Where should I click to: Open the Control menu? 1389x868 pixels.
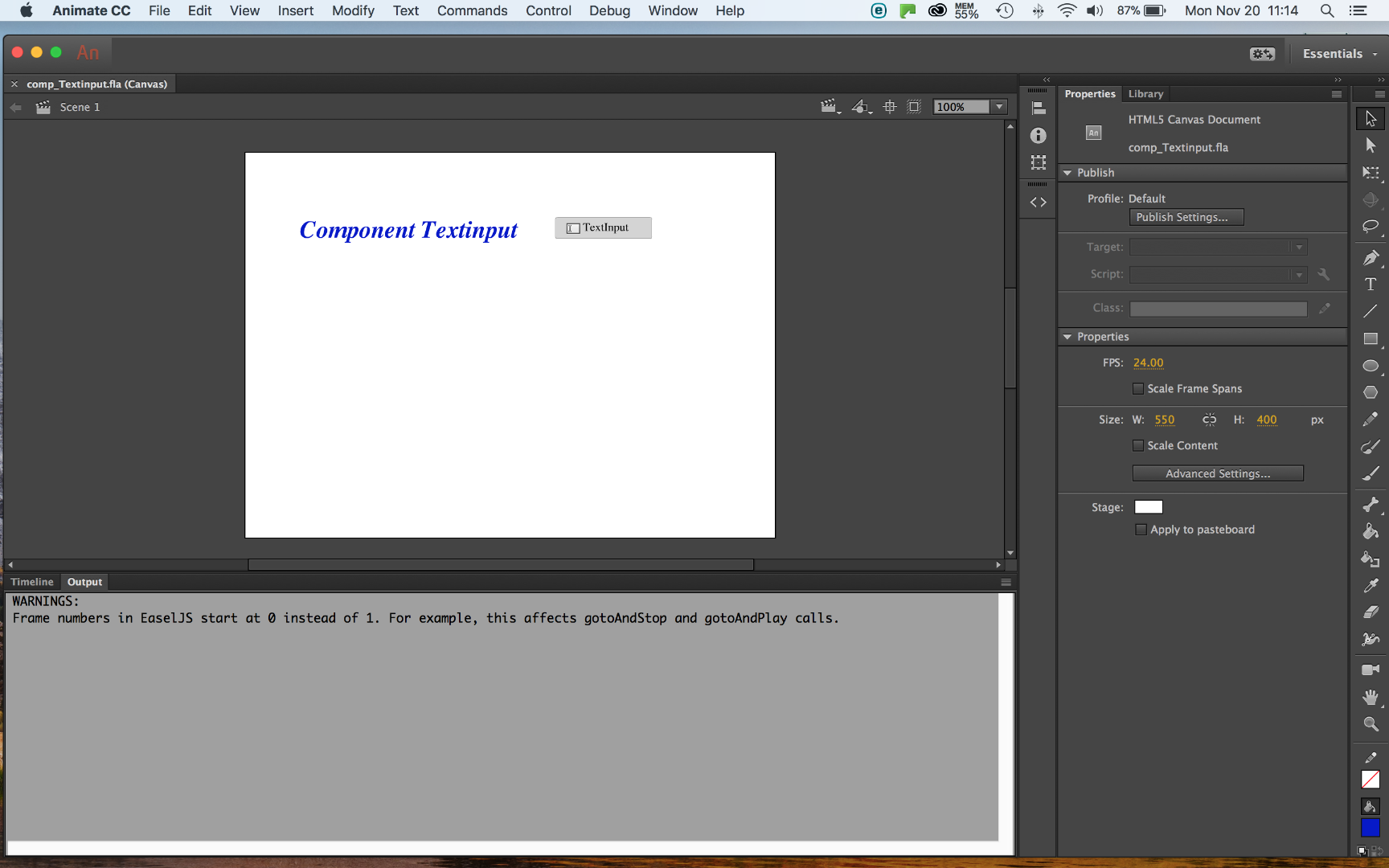coord(548,10)
